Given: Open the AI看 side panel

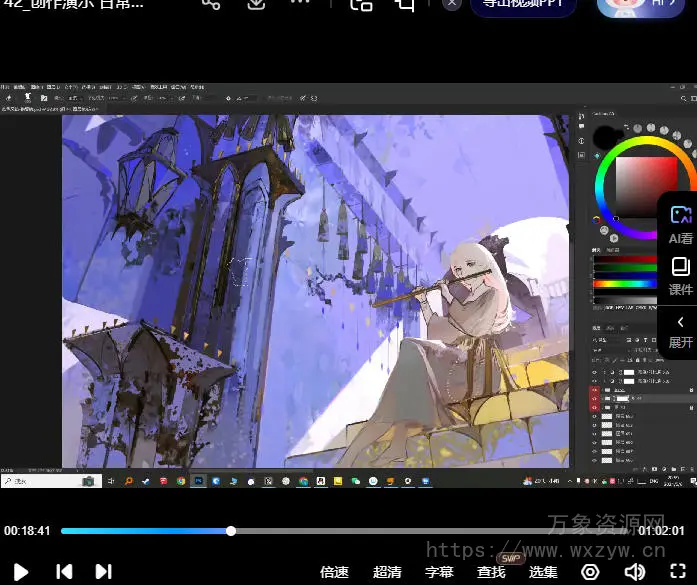Looking at the screenshot, I should point(680,225).
